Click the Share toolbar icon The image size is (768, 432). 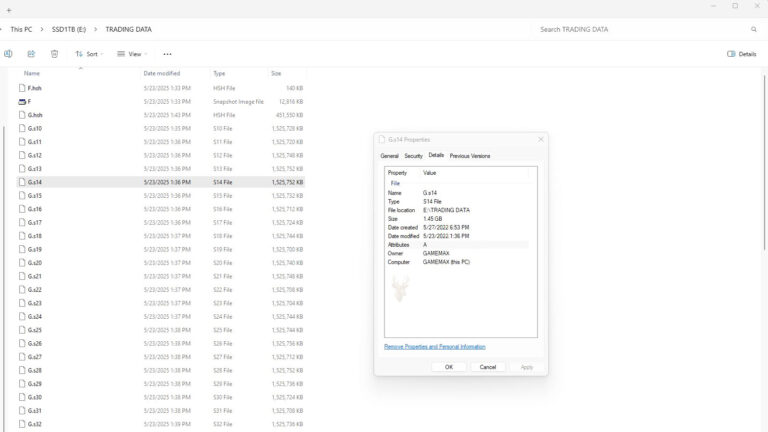coord(31,54)
